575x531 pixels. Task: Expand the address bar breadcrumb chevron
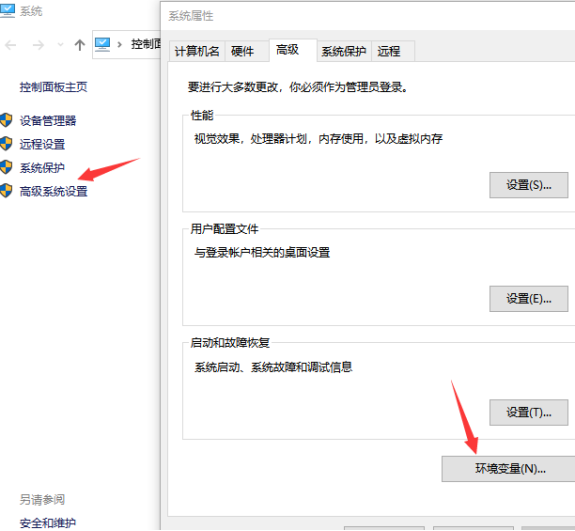pyautogui.click(x=120, y=45)
